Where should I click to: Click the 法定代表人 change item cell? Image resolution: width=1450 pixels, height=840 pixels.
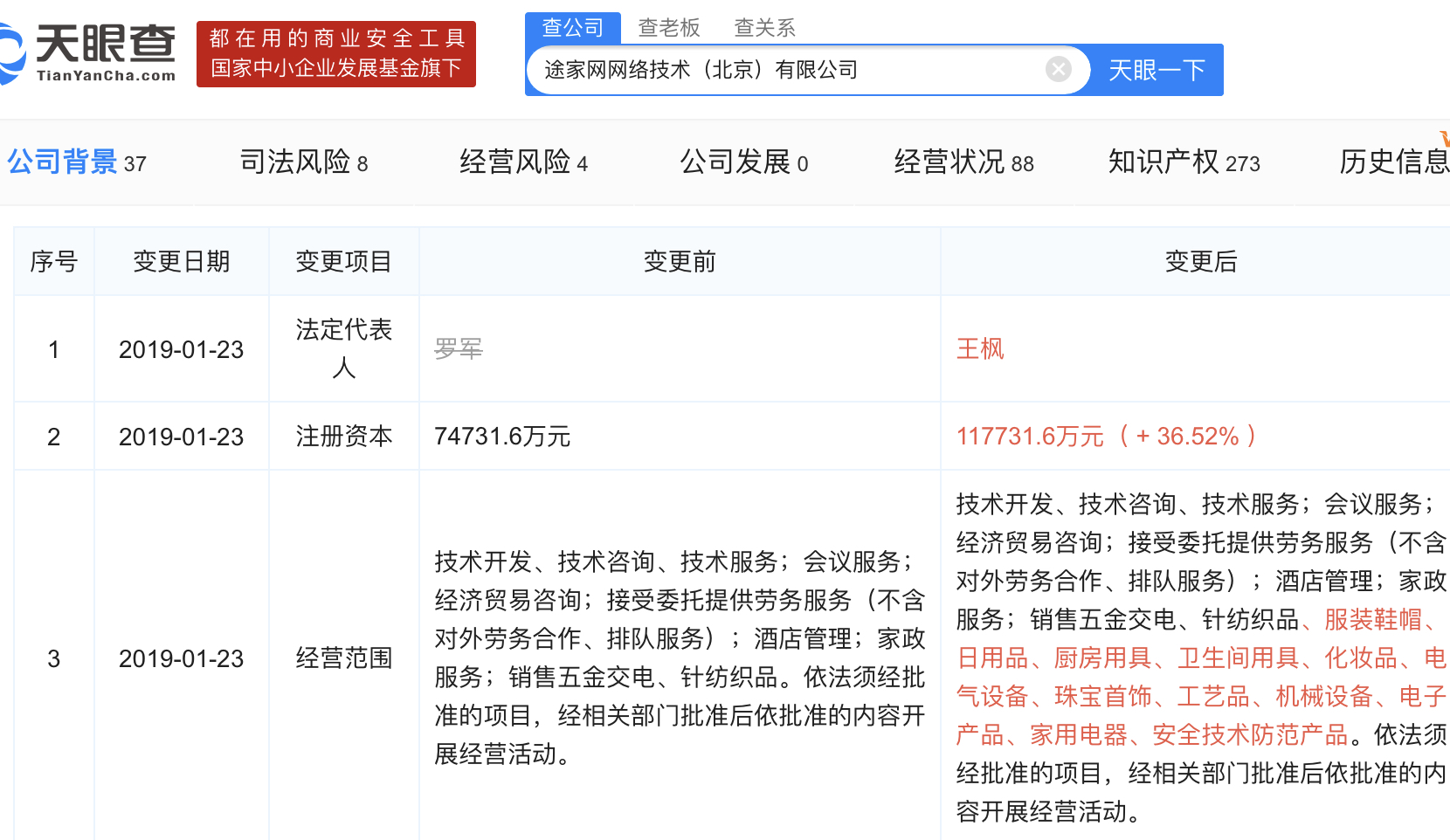pos(344,348)
